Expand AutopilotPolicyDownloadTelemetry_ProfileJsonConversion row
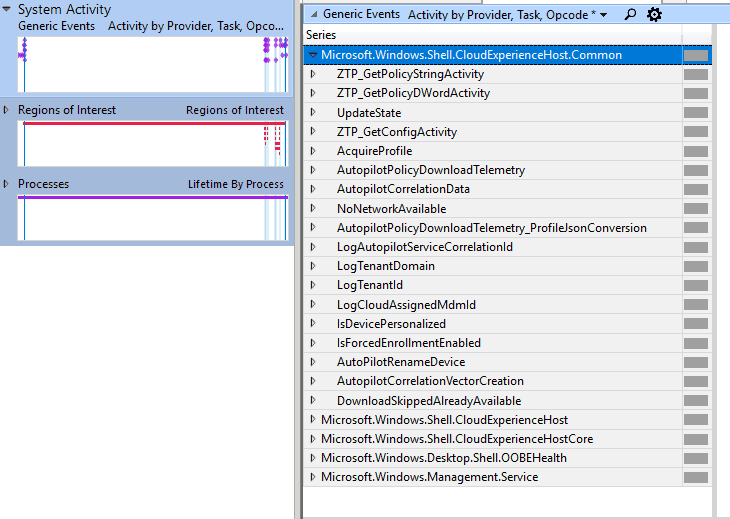The height and width of the screenshot is (519, 730). [x=313, y=227]
